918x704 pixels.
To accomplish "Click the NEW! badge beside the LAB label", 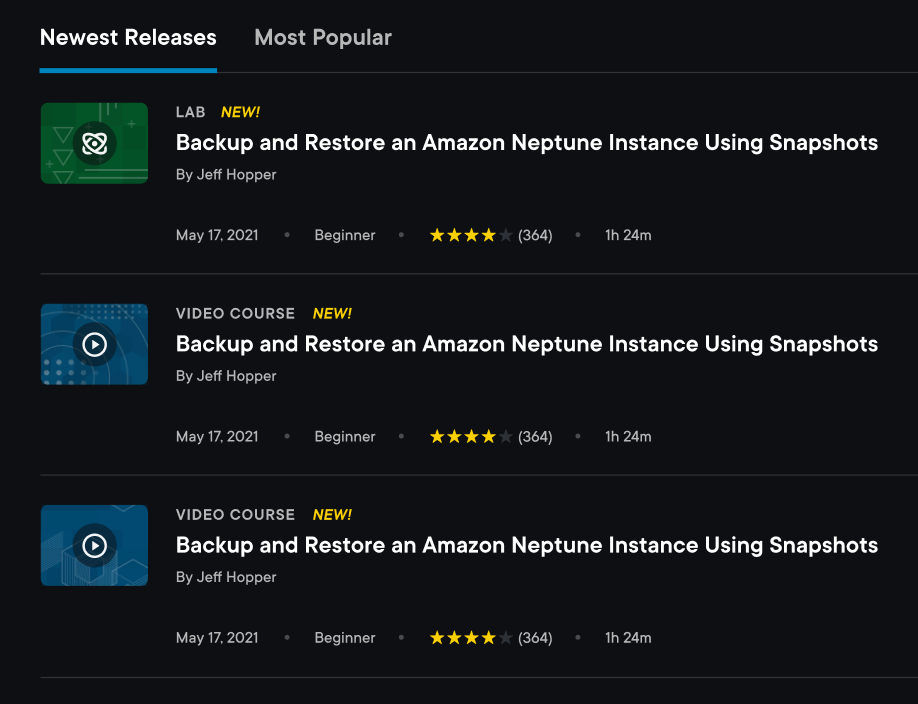I will point(241,112).
